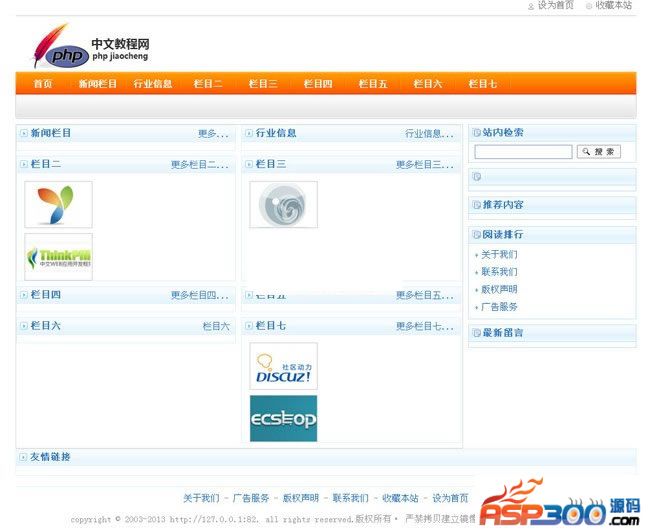The height and width of the screenshot is (530, 650).
Task: Open 版权声明 in 阅读排行 list
Action: (x=499, y=289)
